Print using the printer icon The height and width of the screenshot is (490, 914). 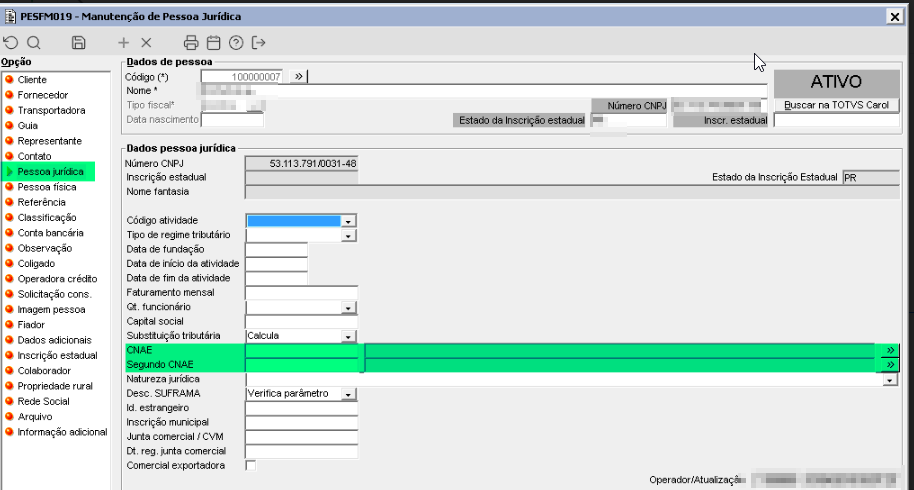191,43
